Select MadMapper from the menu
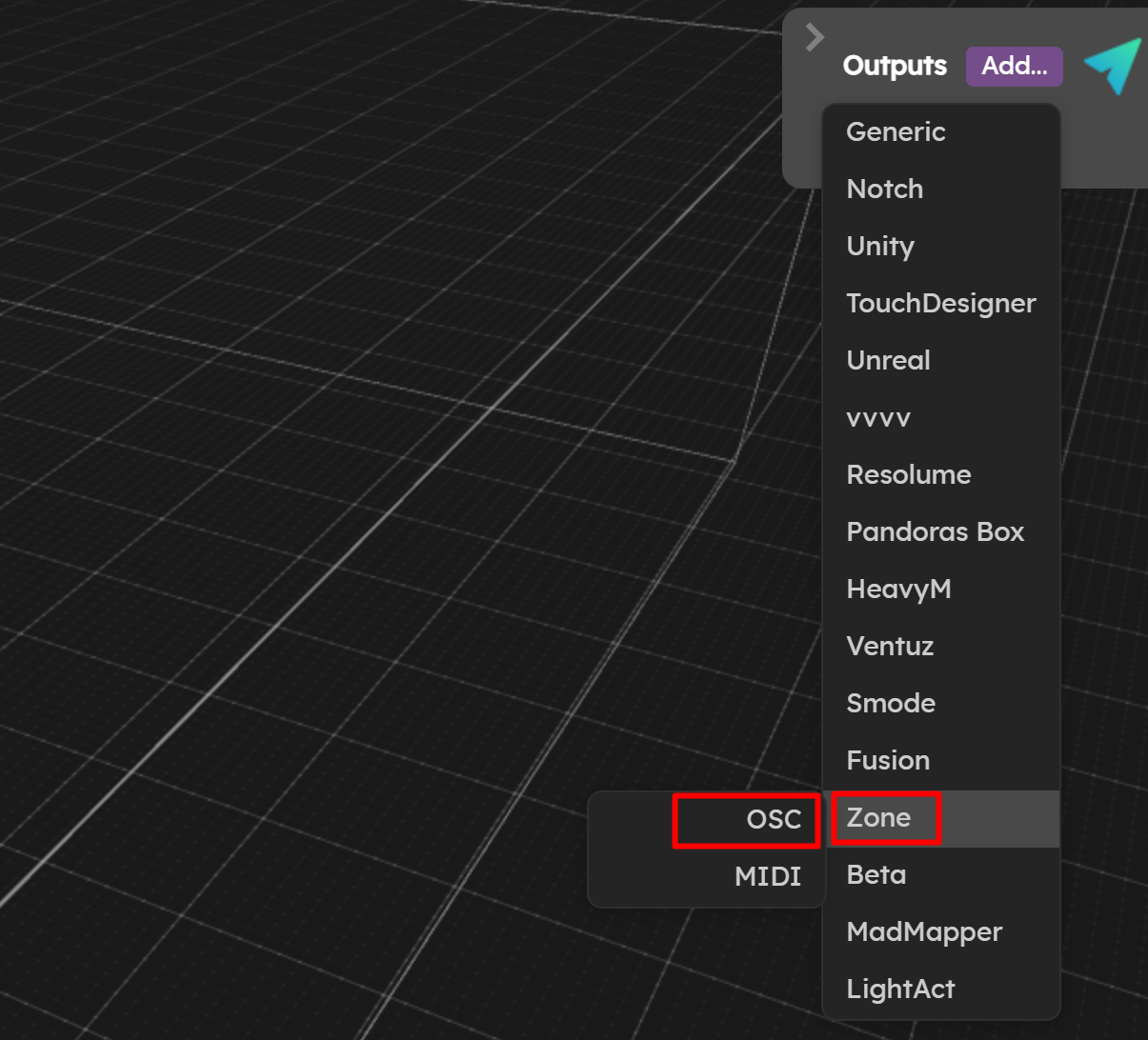 click(941, 932)
